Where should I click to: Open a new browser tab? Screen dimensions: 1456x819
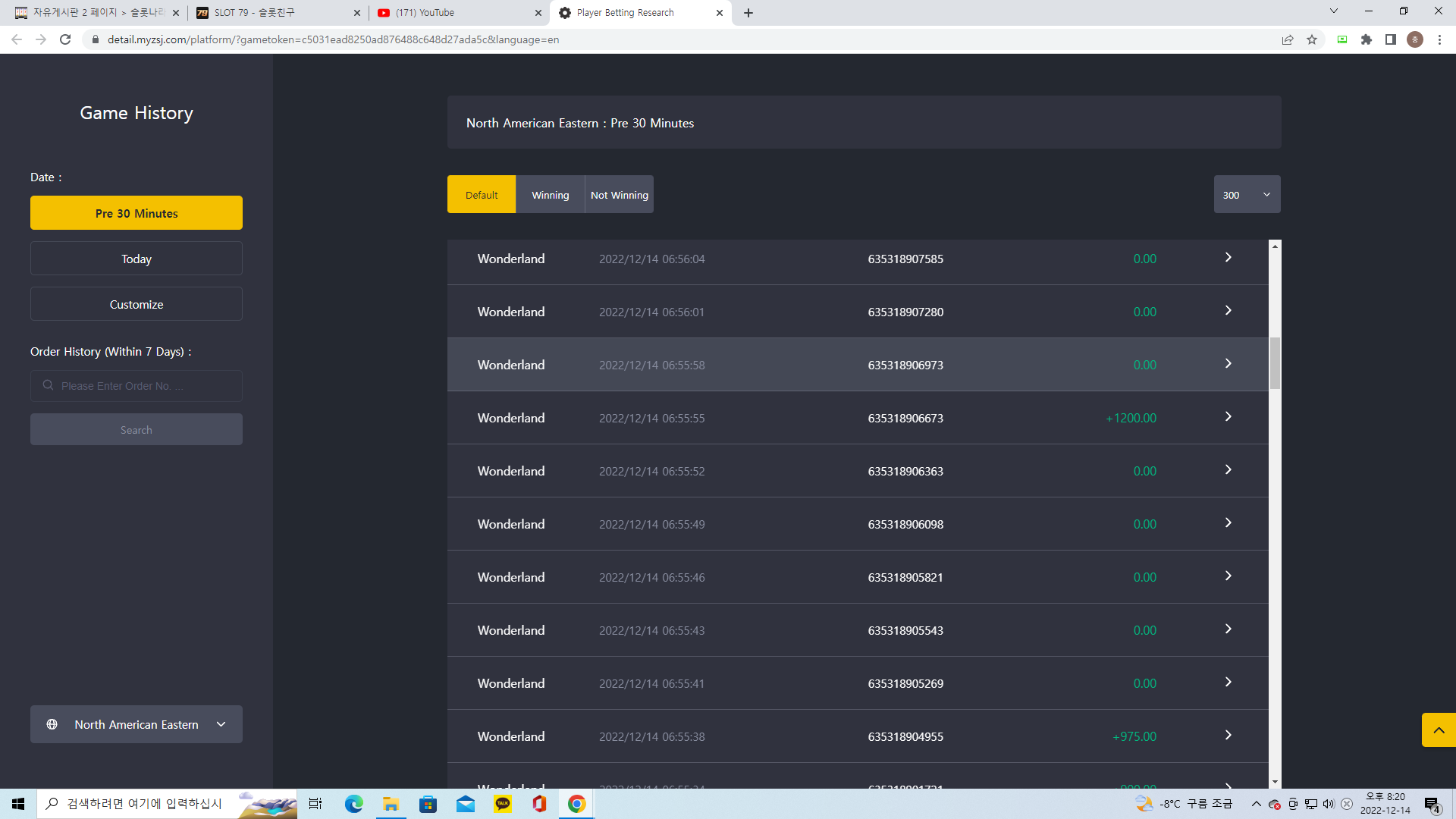pos(748,13)
